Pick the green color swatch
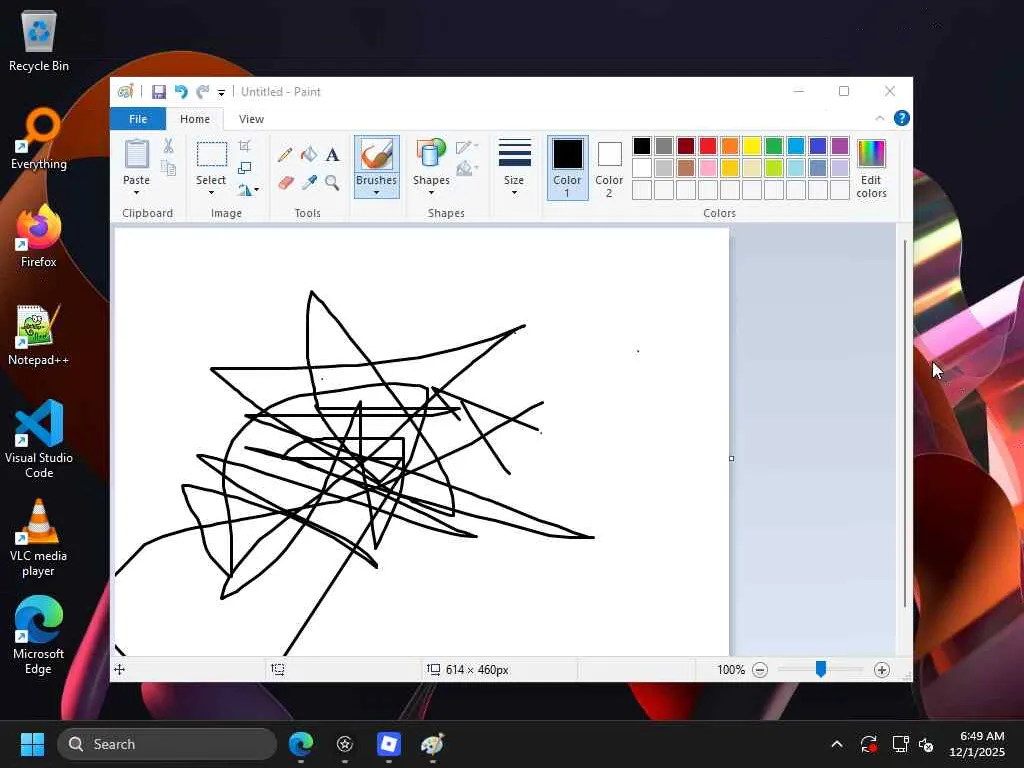The width and height of the screenshot is (1024, 768). tap(774, 146)
